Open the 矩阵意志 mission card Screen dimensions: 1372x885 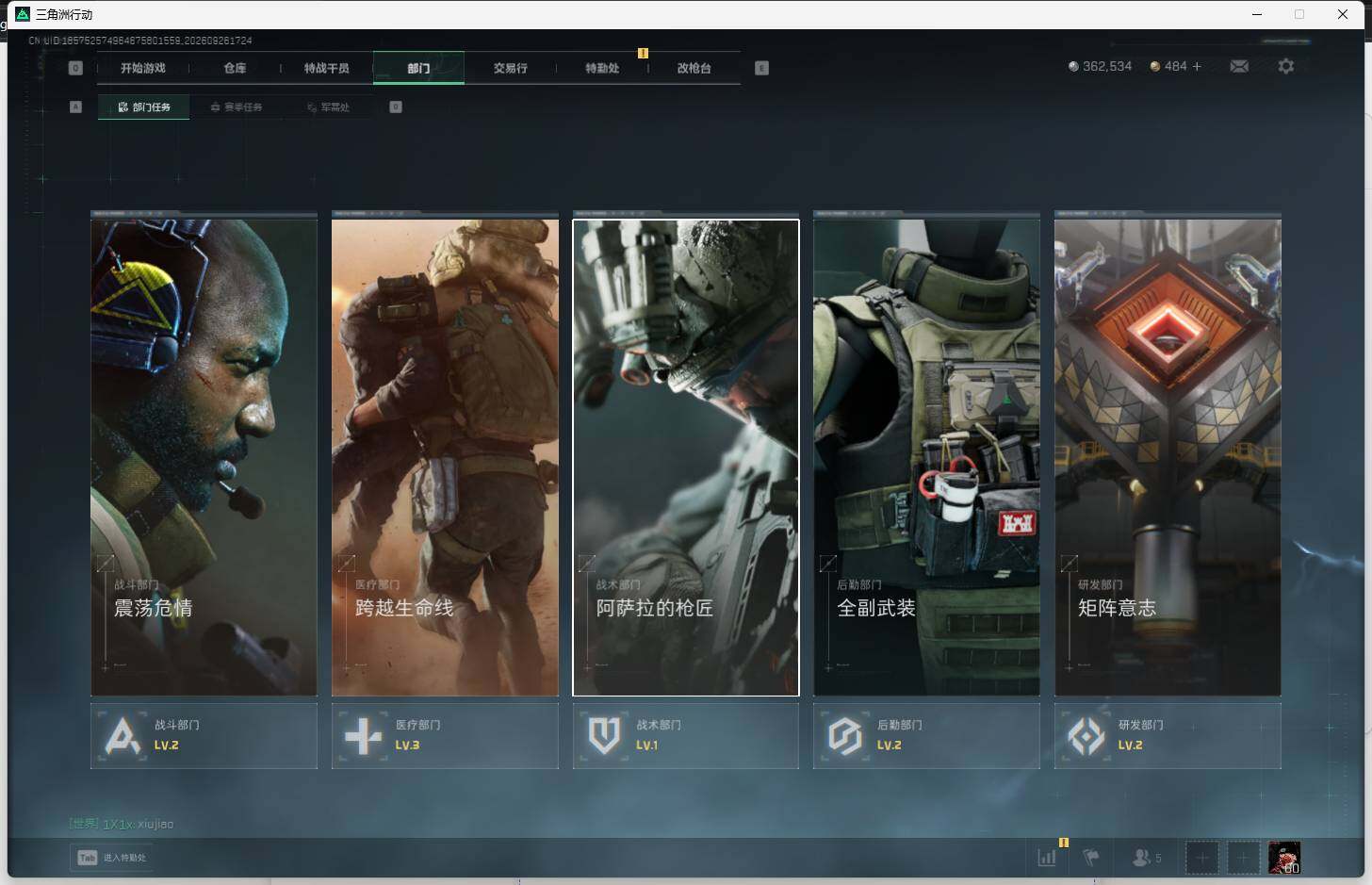tap(1168, 457)
